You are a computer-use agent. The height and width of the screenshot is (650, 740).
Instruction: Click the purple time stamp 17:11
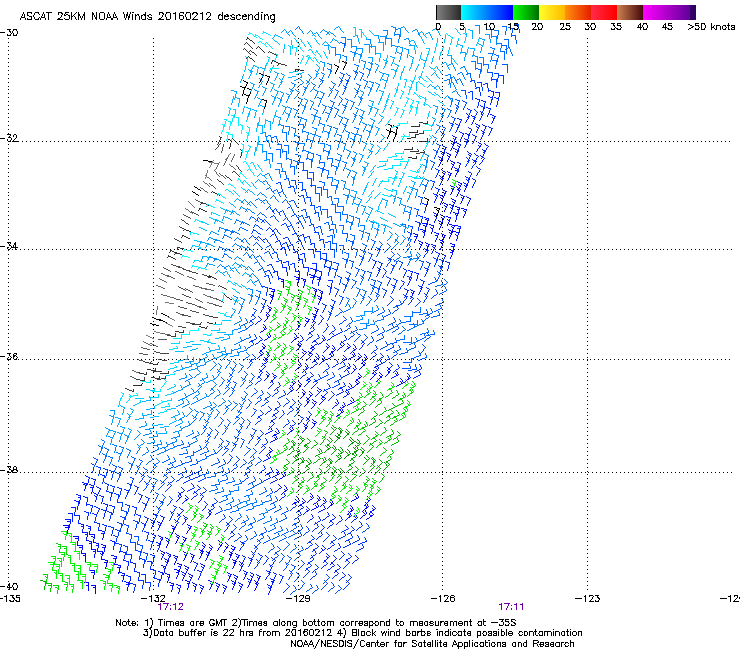pos(511,607)
